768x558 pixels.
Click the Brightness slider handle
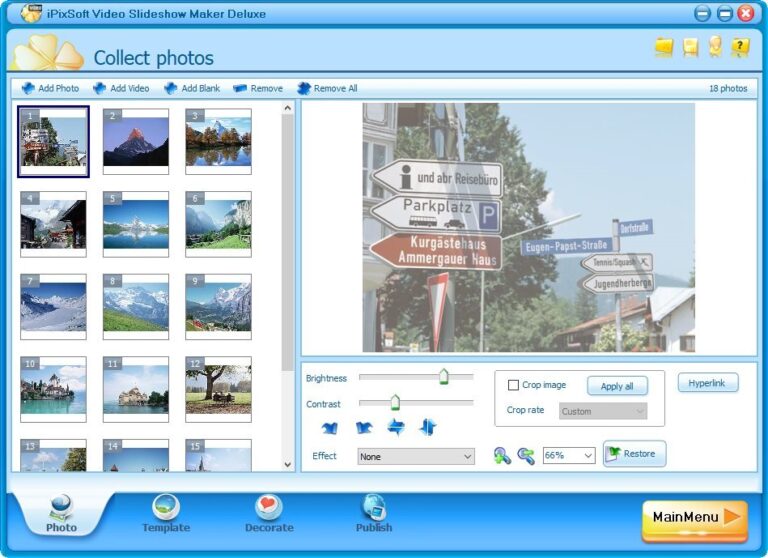click(x=444, y=377)
